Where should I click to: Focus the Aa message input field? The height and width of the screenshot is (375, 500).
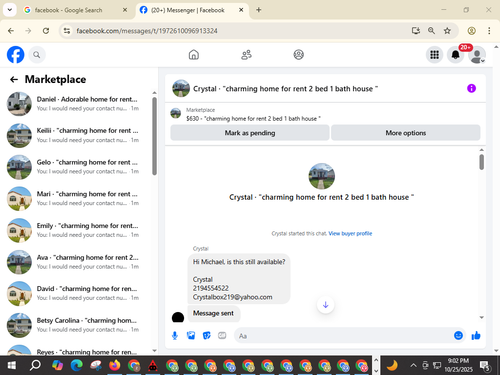[343, 336]
